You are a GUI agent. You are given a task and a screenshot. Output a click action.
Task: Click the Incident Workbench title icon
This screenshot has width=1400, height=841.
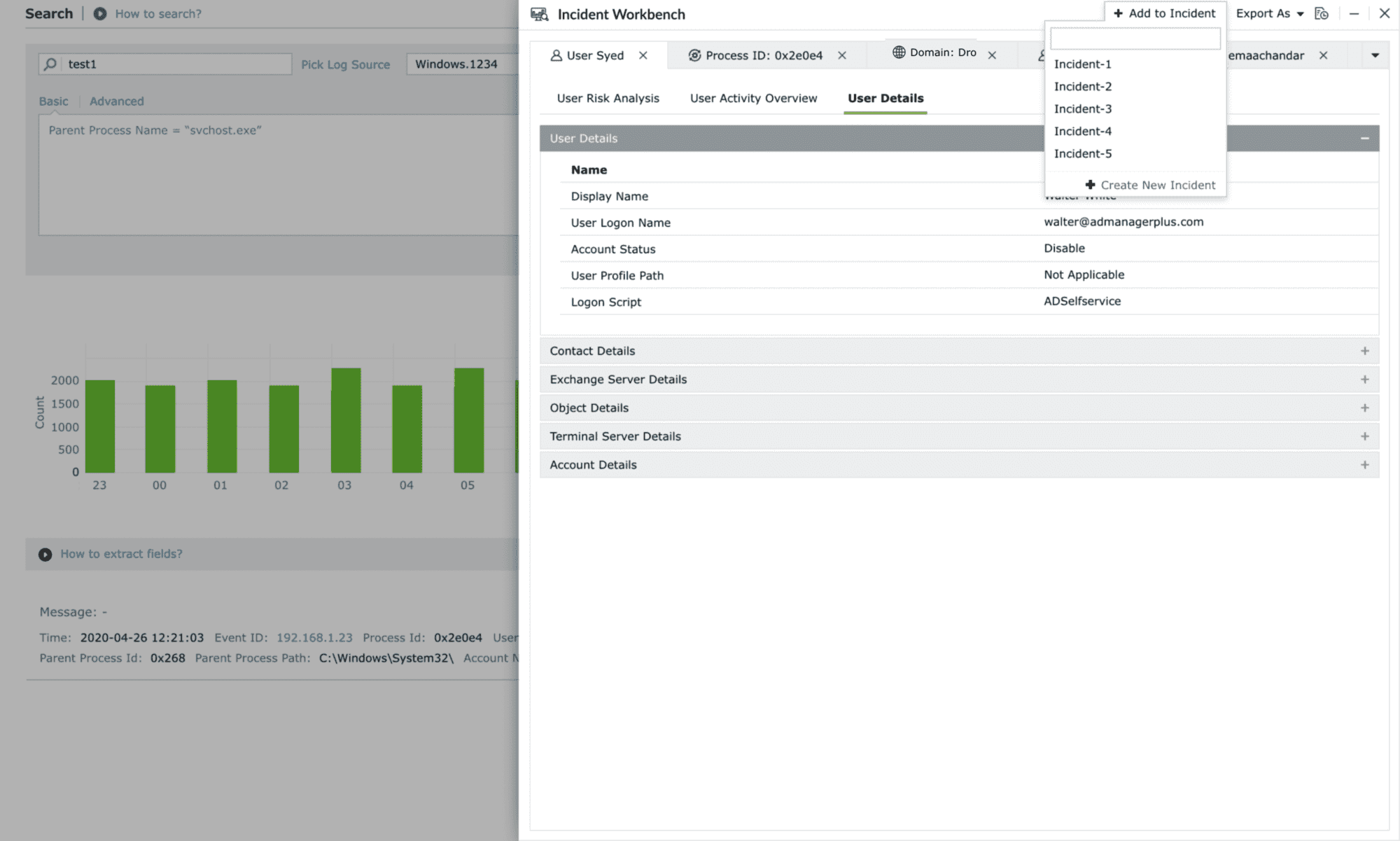(x=539, y=14)
